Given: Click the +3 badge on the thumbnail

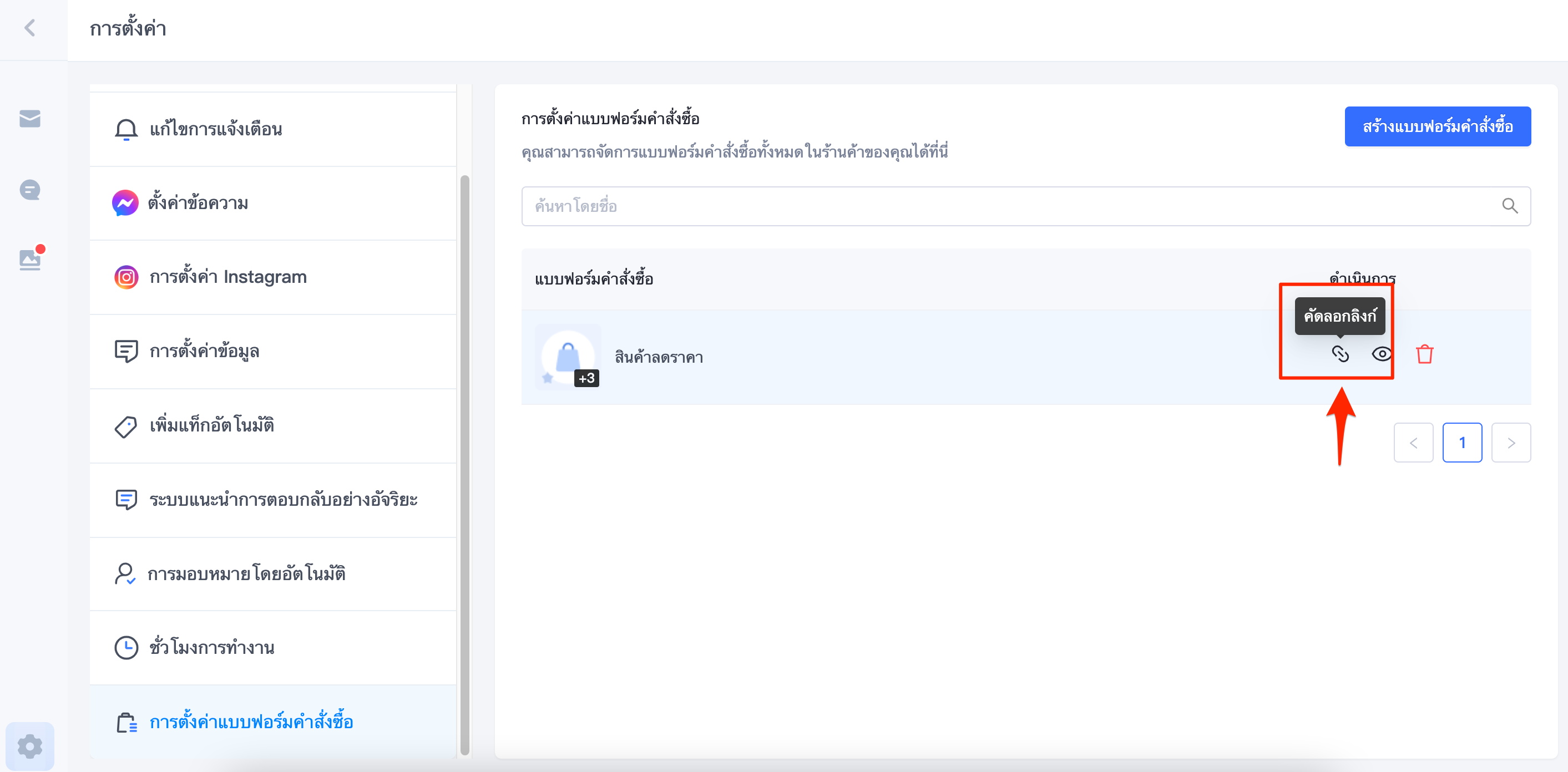Looking at the screenshot, I should (x=586, y=378).
